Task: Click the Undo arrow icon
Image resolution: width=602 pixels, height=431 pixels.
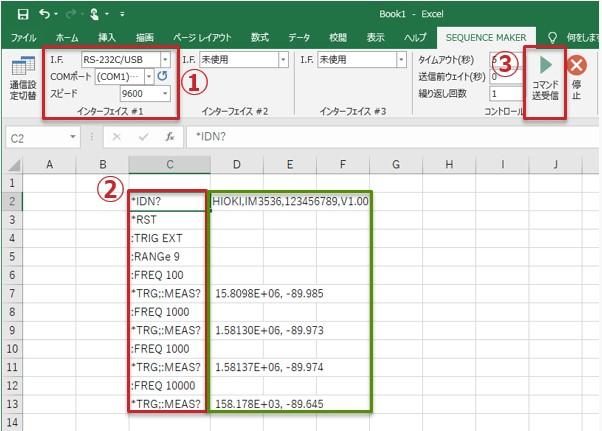Action: pyautogui.click(x=45, y=15)
